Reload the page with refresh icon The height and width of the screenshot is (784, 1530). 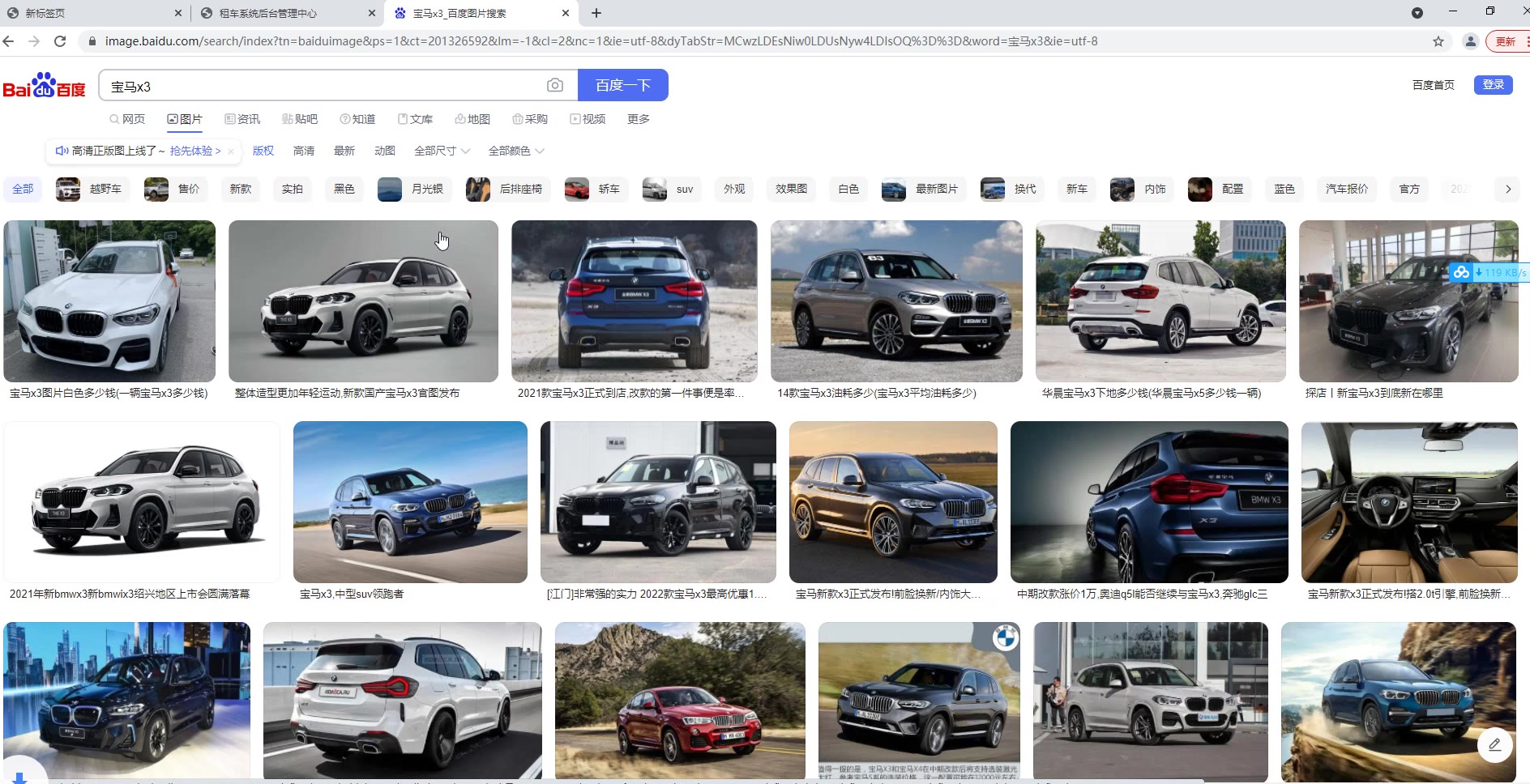tap(60, 41)
